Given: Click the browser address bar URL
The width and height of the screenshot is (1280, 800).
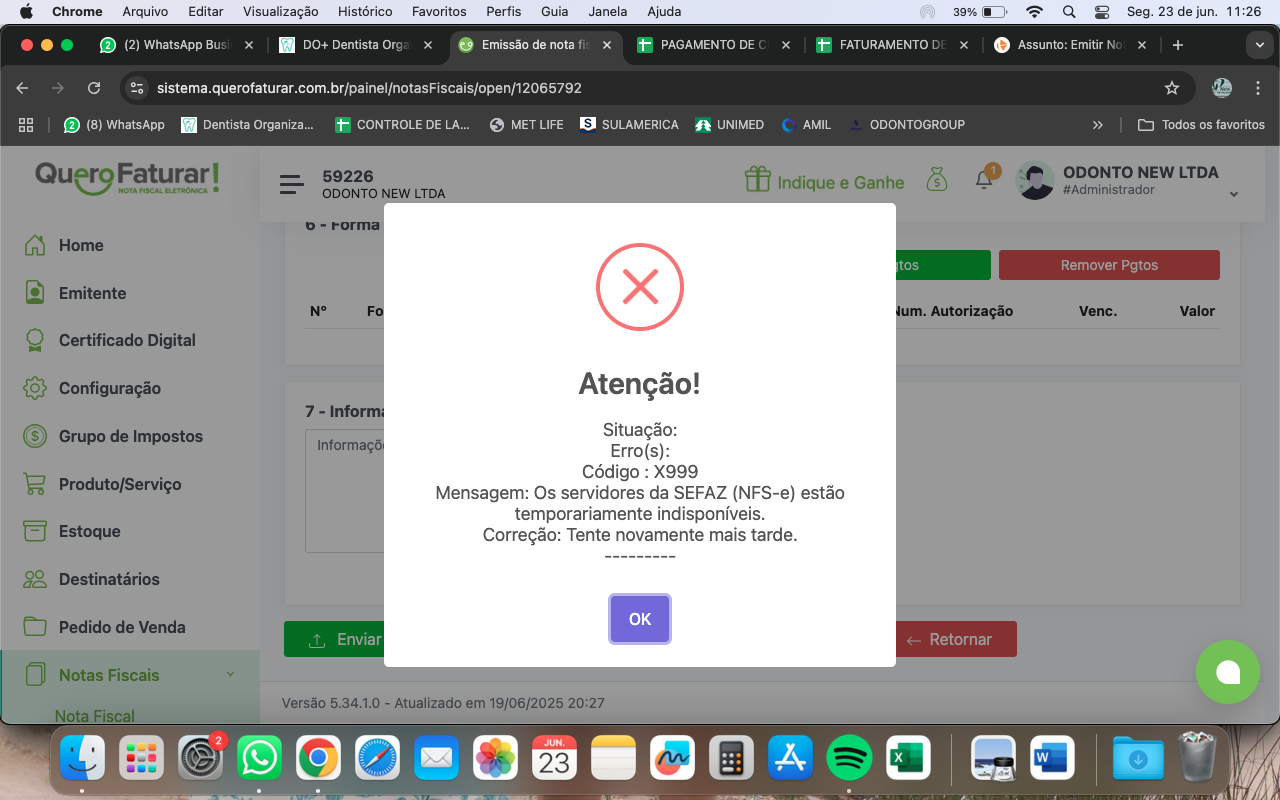Looking at the screenshot, I should coord(369,88).
